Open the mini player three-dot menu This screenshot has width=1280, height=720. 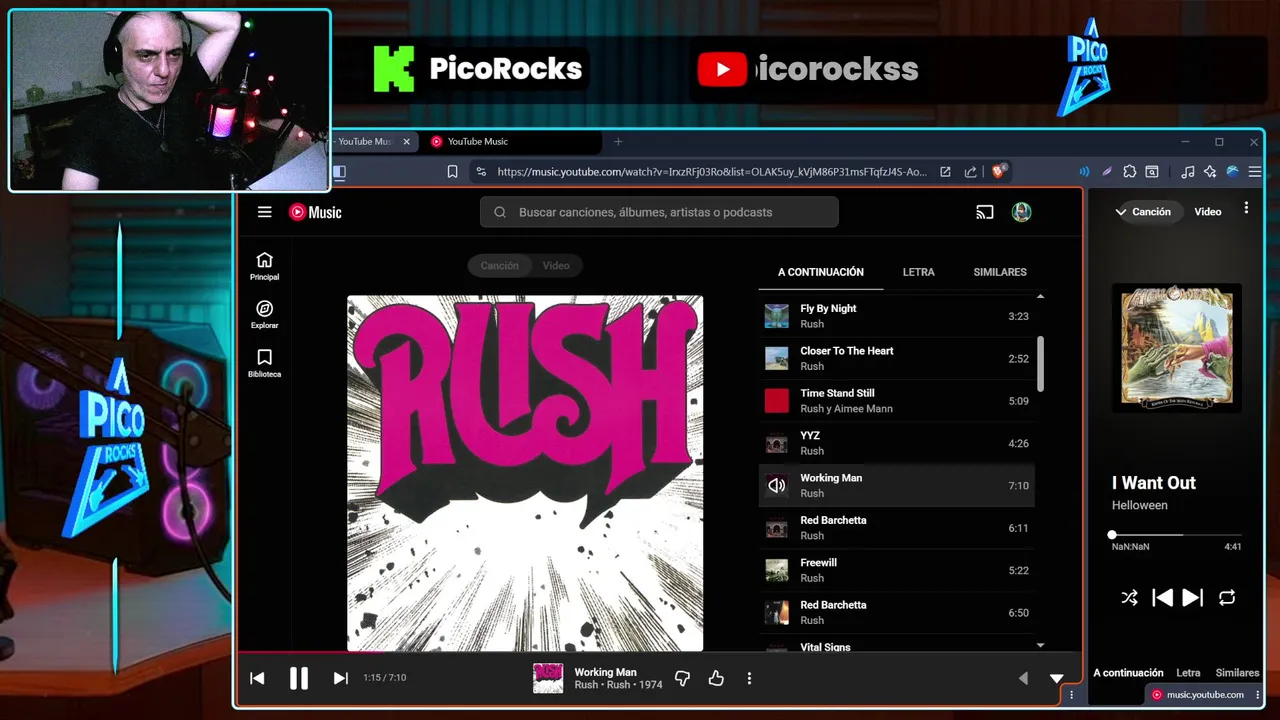click(x=1246, y=208)
